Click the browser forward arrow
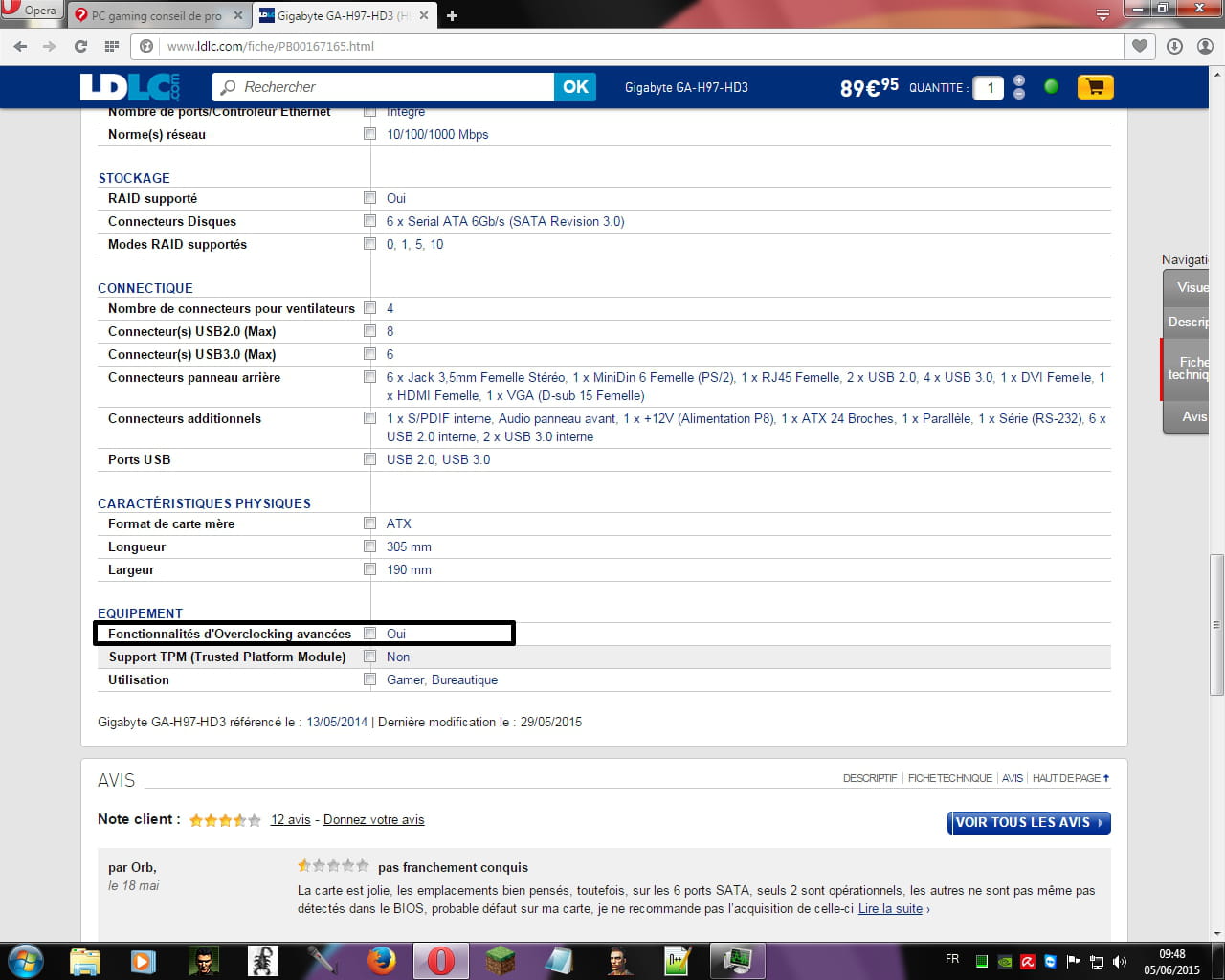Image resolution: width=1225 pixels, height=980 pixels. (x=50, y=46)
